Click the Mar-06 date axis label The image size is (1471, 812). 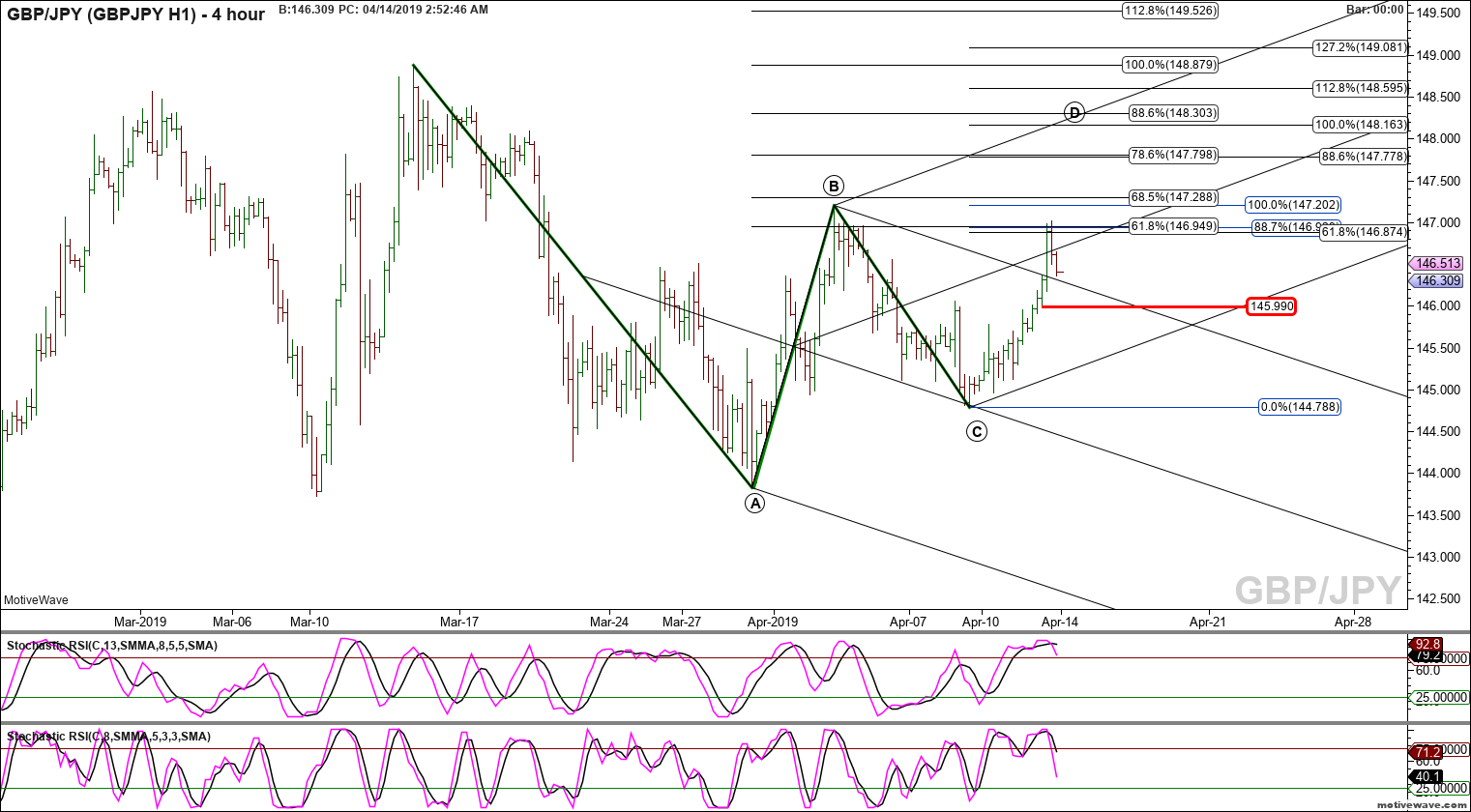[232, 622]
